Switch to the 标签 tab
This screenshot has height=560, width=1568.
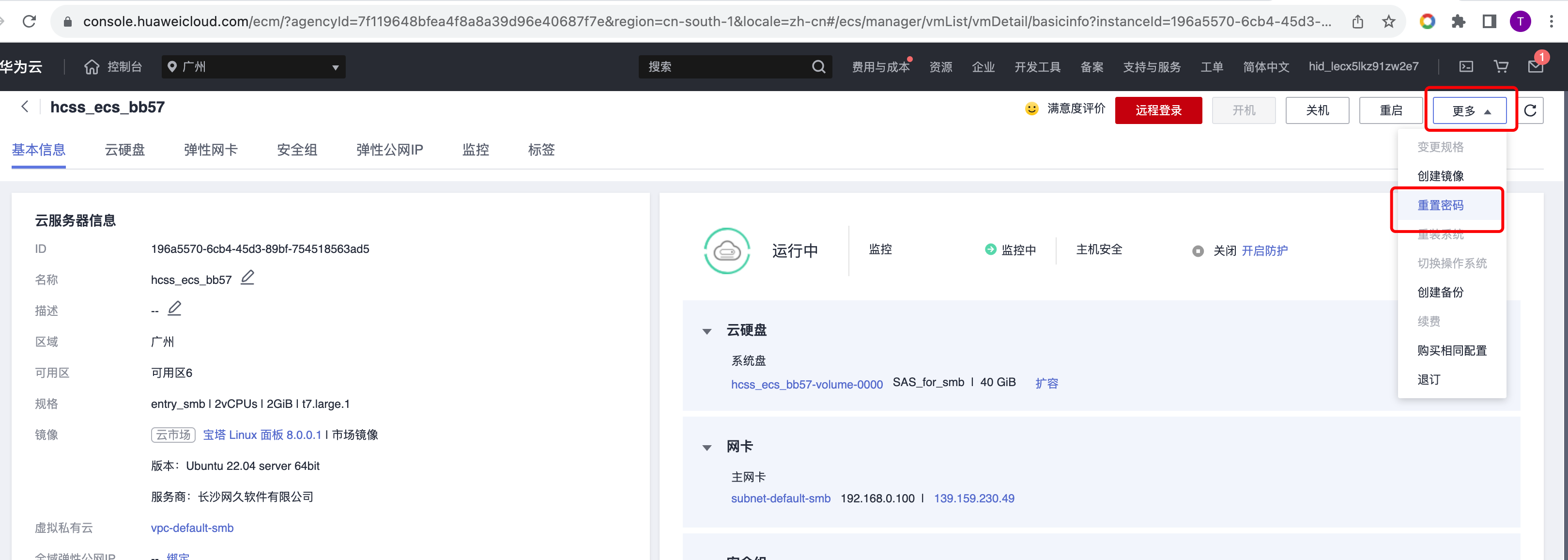[x=541, y=150]
